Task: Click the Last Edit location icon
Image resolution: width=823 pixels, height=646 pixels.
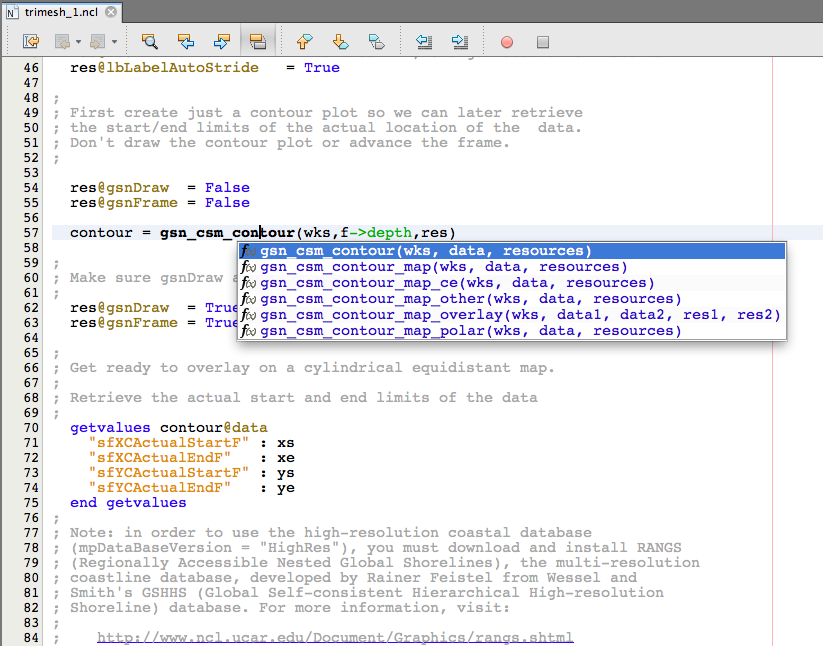Action: click(31, 42)
